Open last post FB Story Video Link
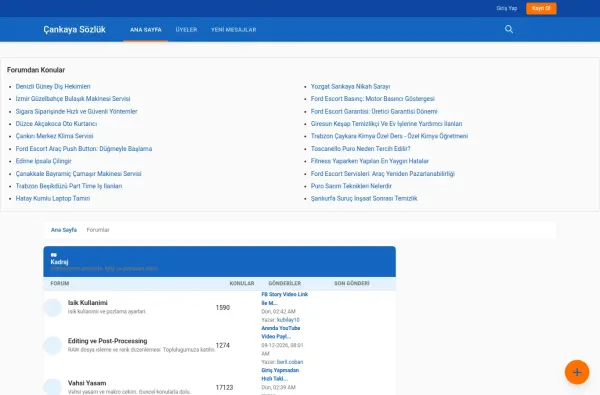600x395 pixels. point(284,299)
